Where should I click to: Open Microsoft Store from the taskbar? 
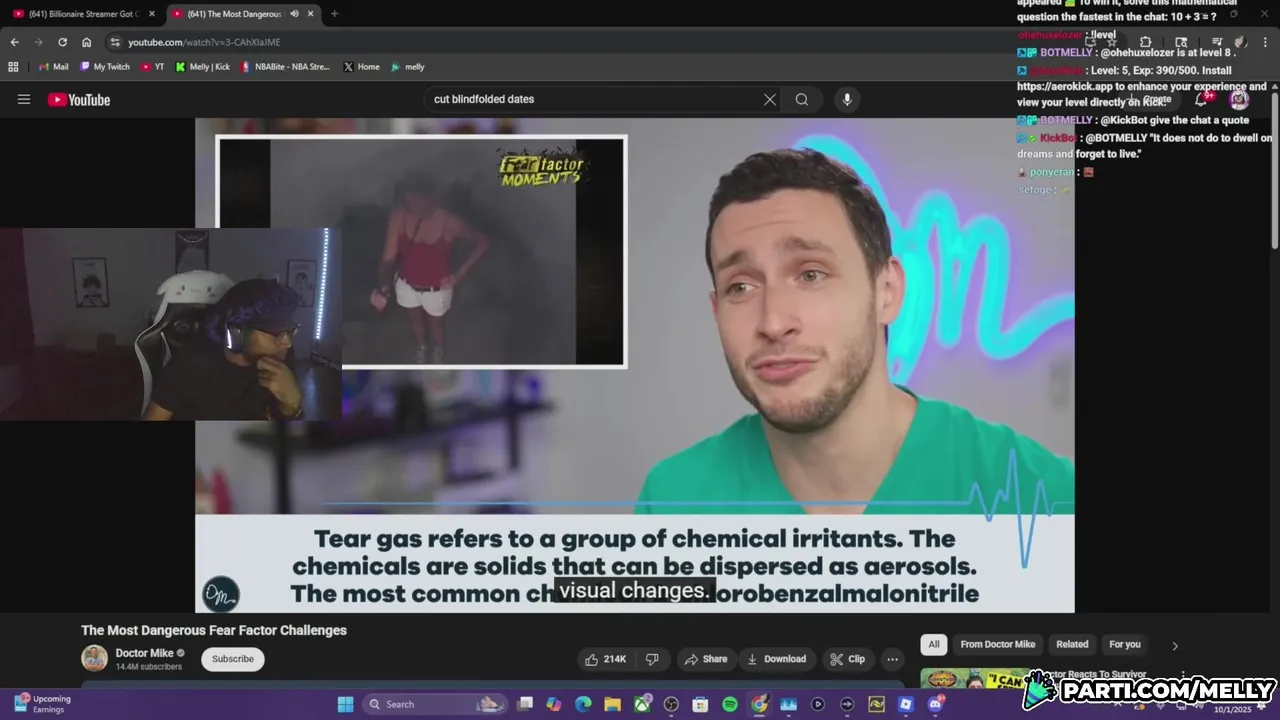pyautogui.click(x=700, y=704)
